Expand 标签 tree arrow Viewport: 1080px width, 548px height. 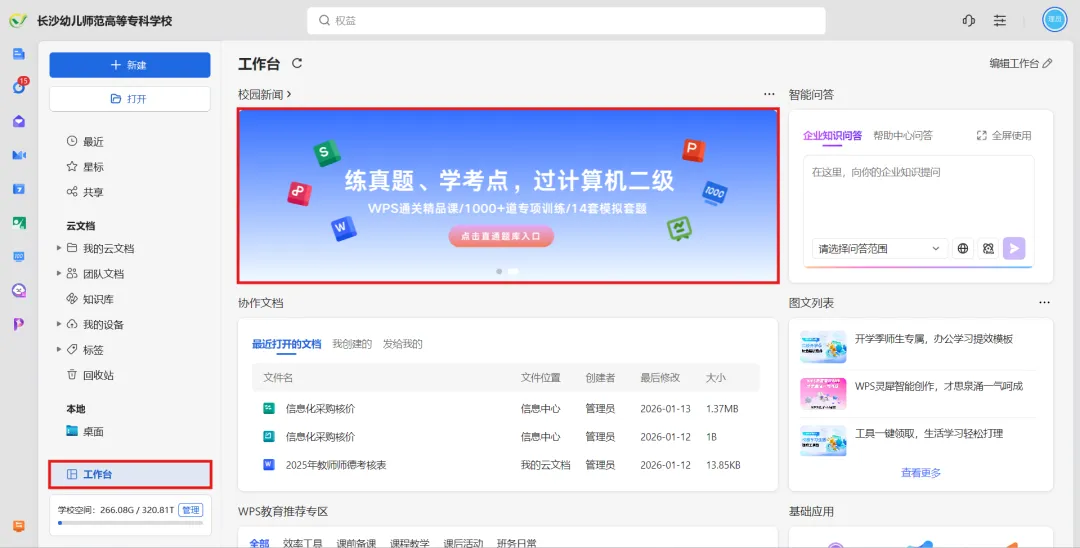point(59,350)
